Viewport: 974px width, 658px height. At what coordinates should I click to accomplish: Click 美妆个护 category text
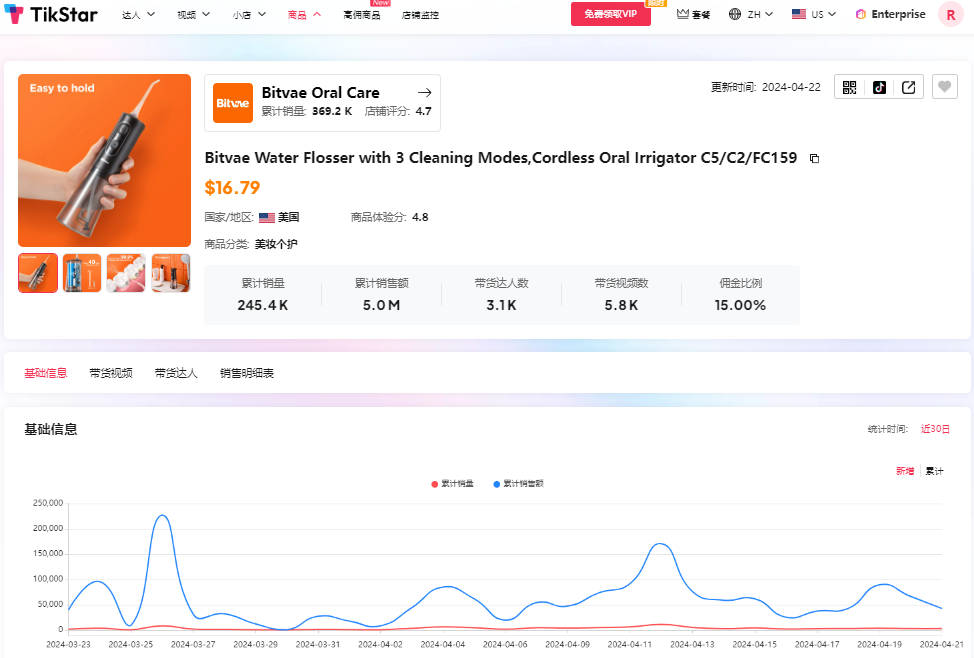276,244
